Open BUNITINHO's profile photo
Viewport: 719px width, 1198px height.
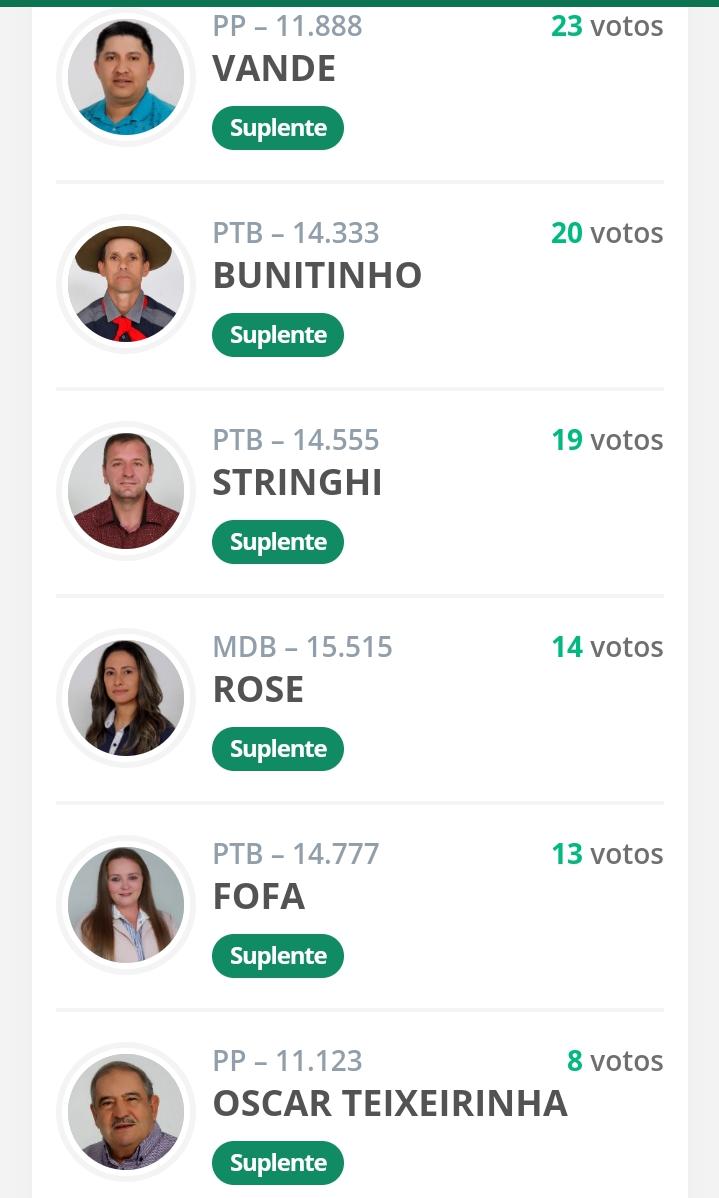pos(126,284)
